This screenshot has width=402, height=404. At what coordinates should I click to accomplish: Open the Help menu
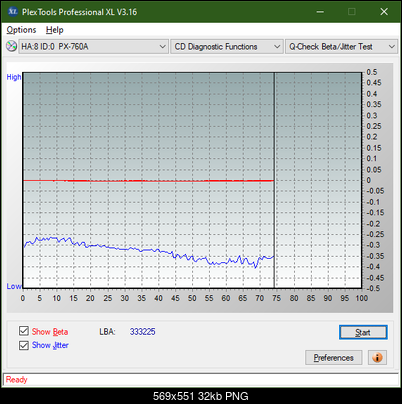point(55,30)
